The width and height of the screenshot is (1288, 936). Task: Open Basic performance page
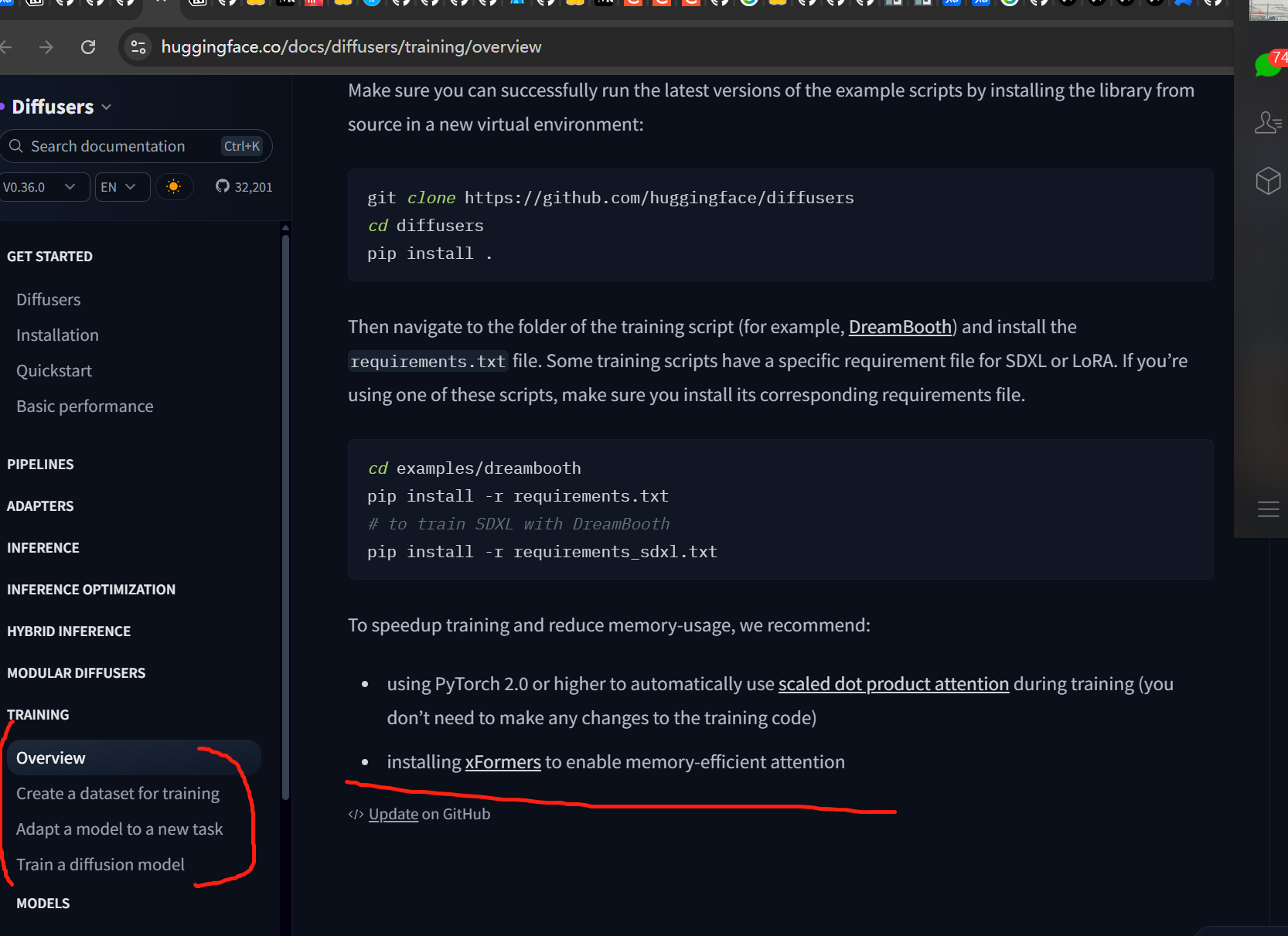click(x=85, y=407)
